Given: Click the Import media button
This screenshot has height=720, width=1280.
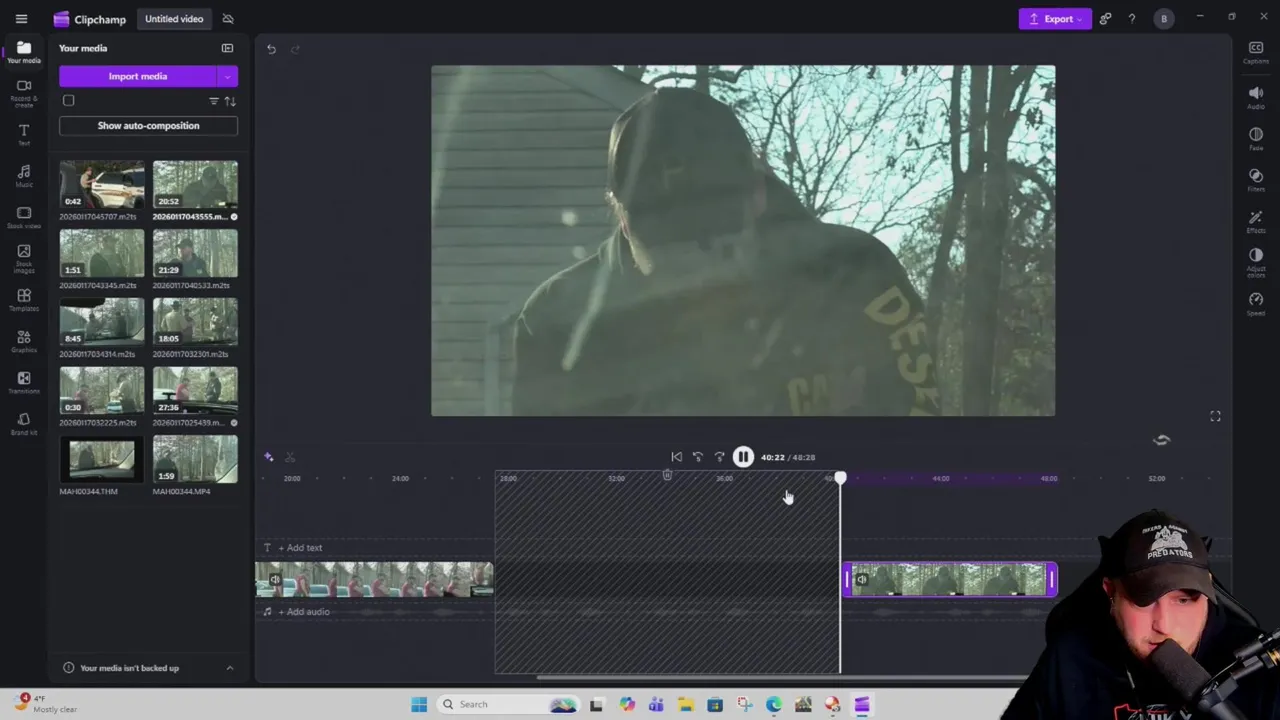Looking at the screenshot, I should pyautogui.click(x=138, y=76).
